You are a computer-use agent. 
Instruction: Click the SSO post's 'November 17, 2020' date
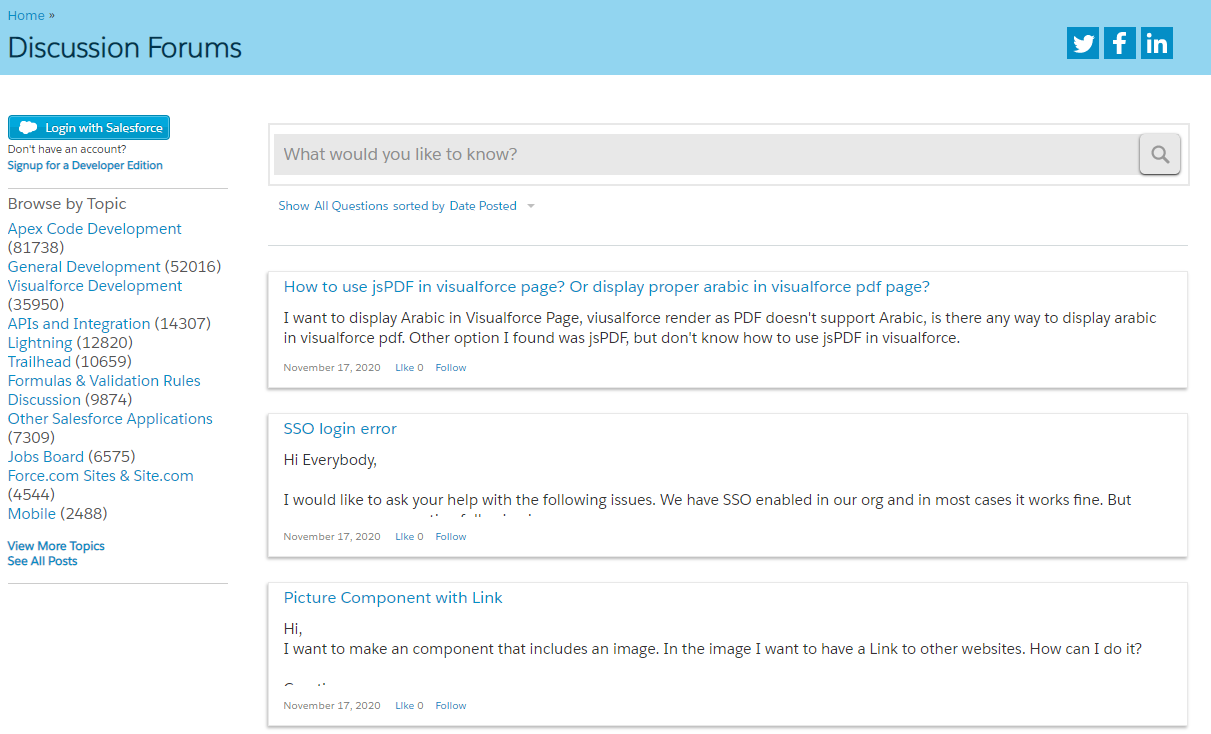point(332,537)
